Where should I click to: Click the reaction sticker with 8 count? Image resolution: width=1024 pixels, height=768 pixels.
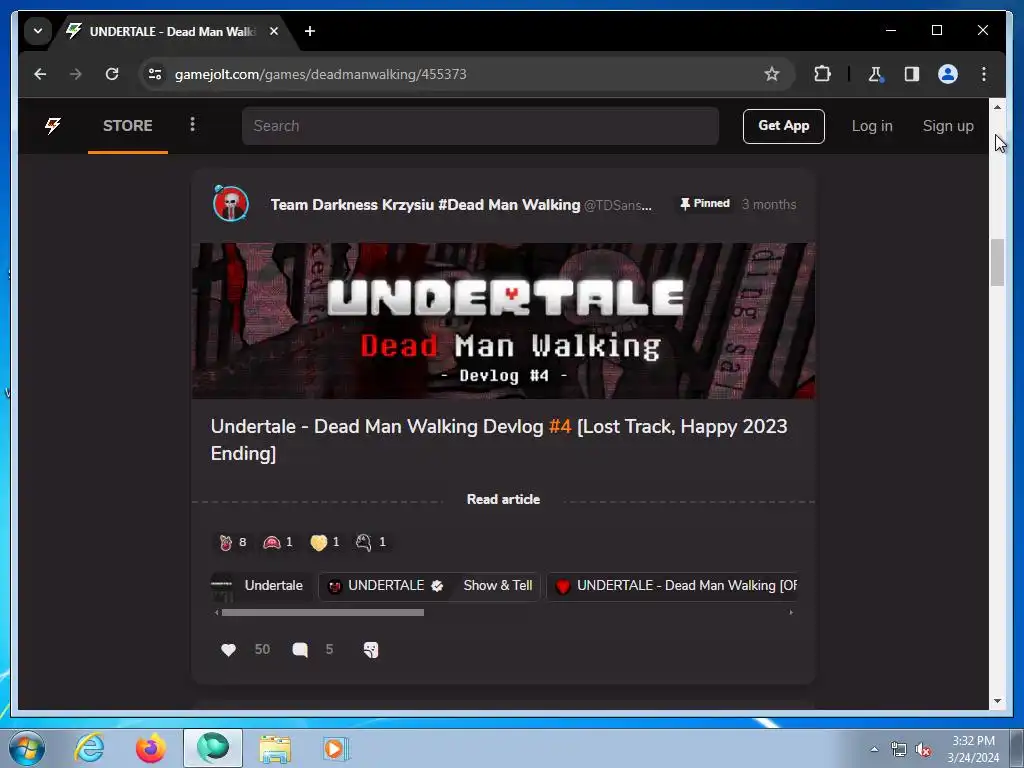tap(232, 542)
